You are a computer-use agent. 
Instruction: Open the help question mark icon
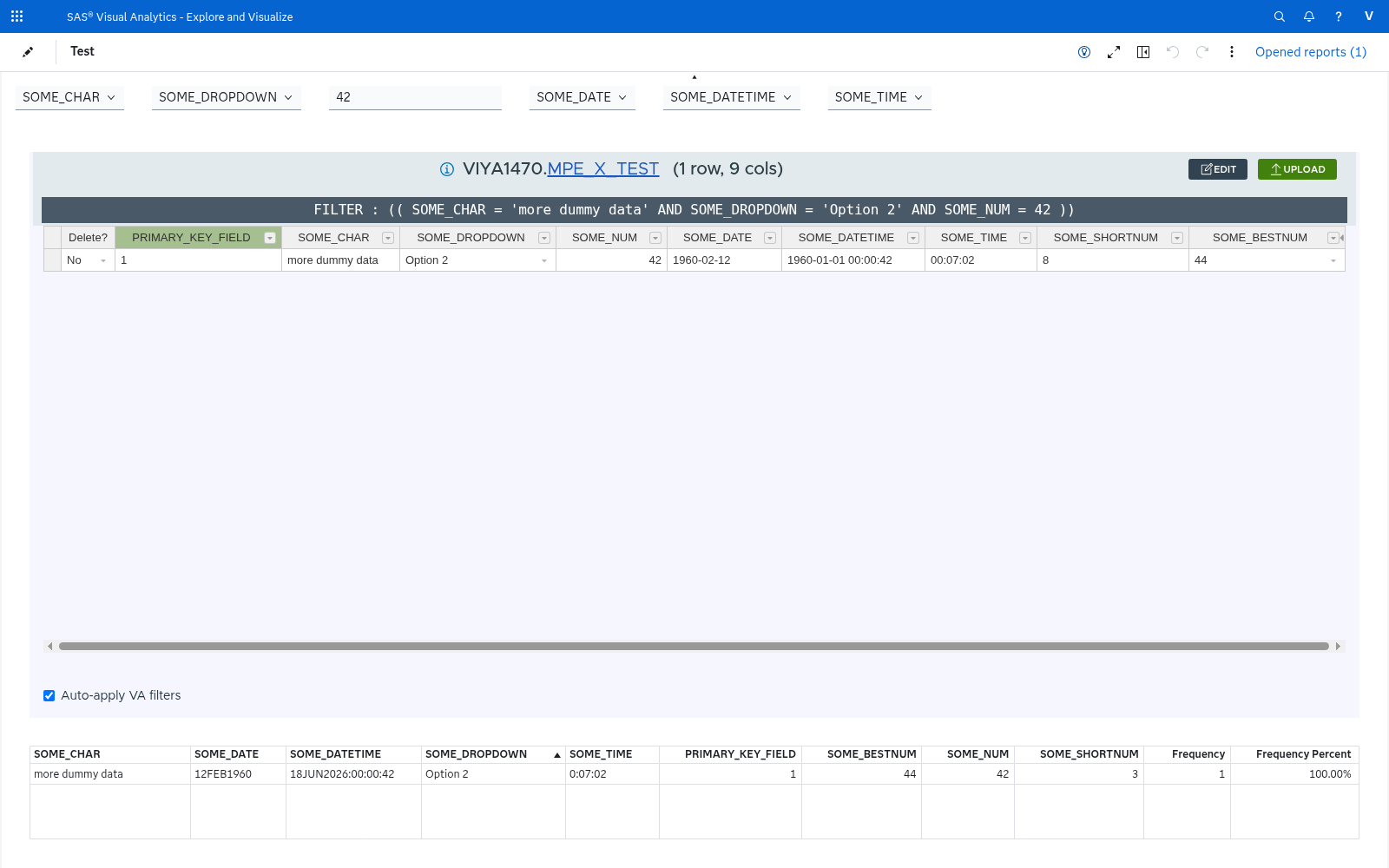pyautogui.click(x=1339, y=16)
